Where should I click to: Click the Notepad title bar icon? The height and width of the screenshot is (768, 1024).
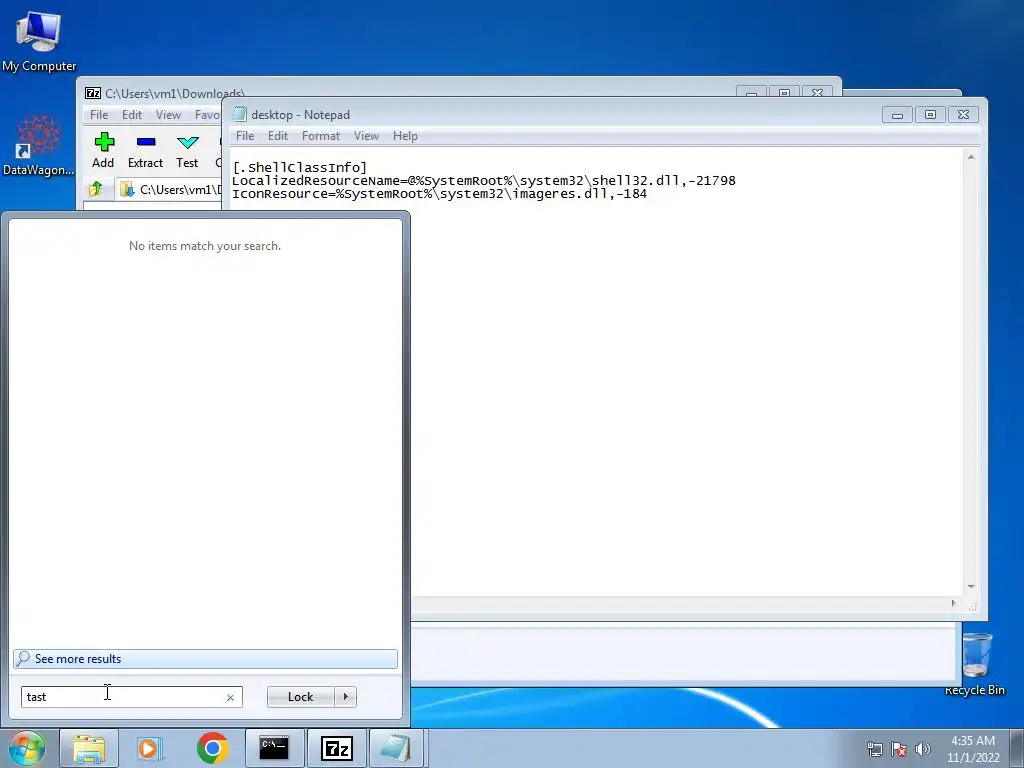[x=240, y=114]
